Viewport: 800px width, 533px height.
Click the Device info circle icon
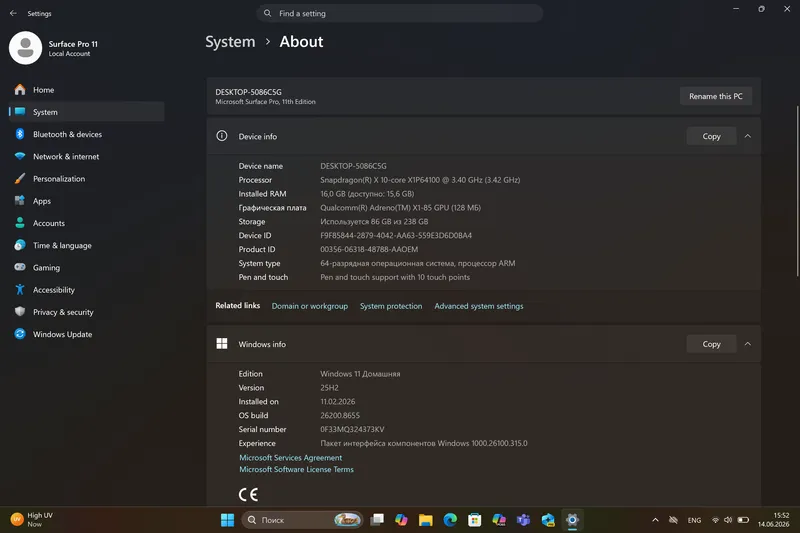222,136
